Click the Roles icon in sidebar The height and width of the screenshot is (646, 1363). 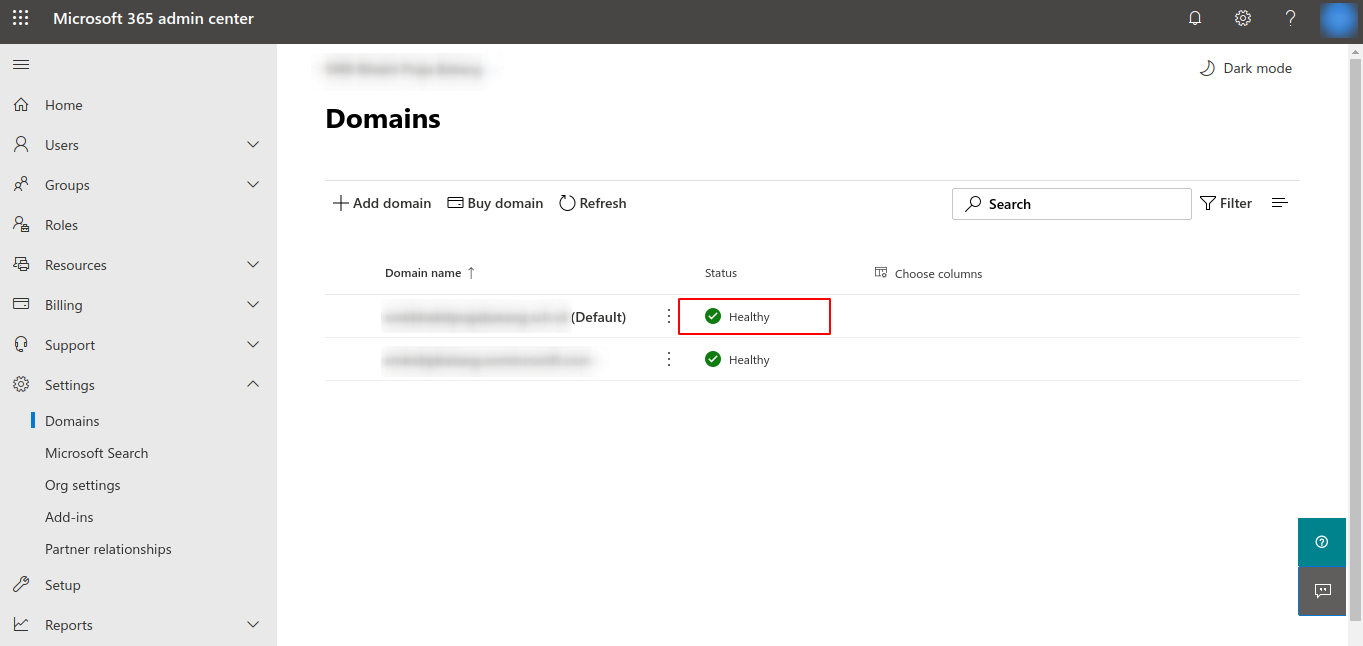[x=21, y=225]
